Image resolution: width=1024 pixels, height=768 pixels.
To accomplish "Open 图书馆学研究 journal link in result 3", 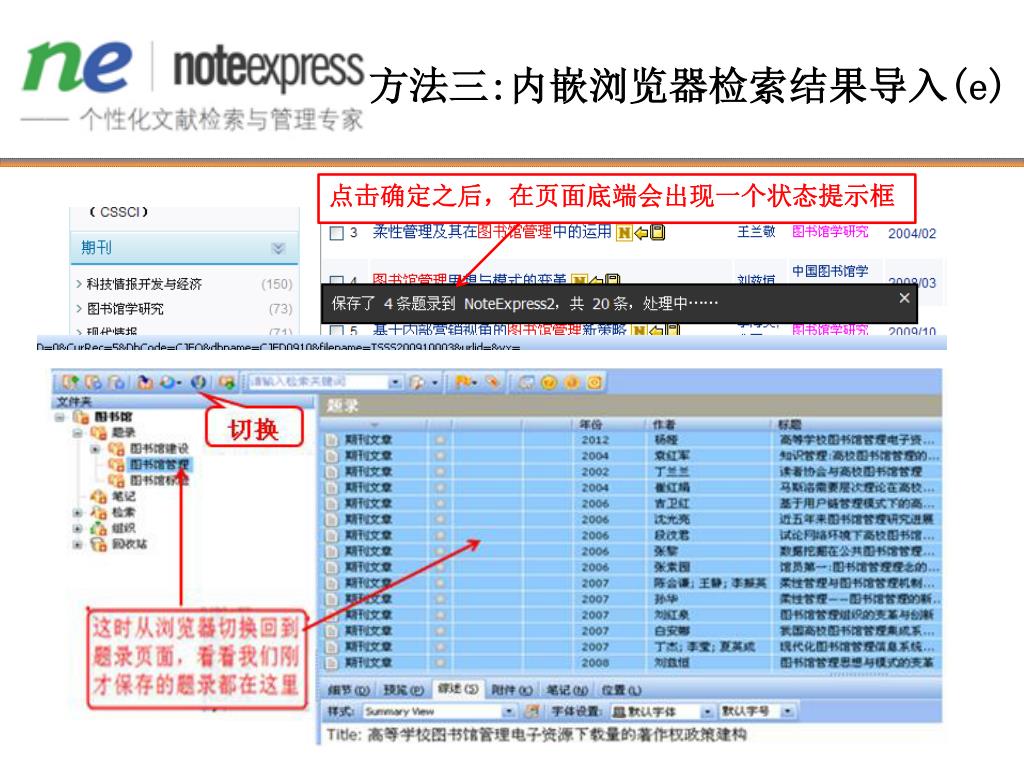I will 830,232.
